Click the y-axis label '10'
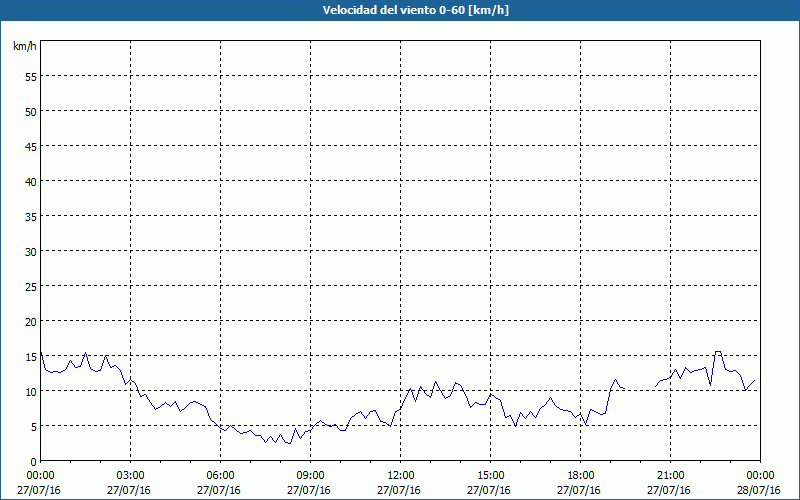This screenshot has width=800, height=500. pyautogui.click(x=31, y=392)
